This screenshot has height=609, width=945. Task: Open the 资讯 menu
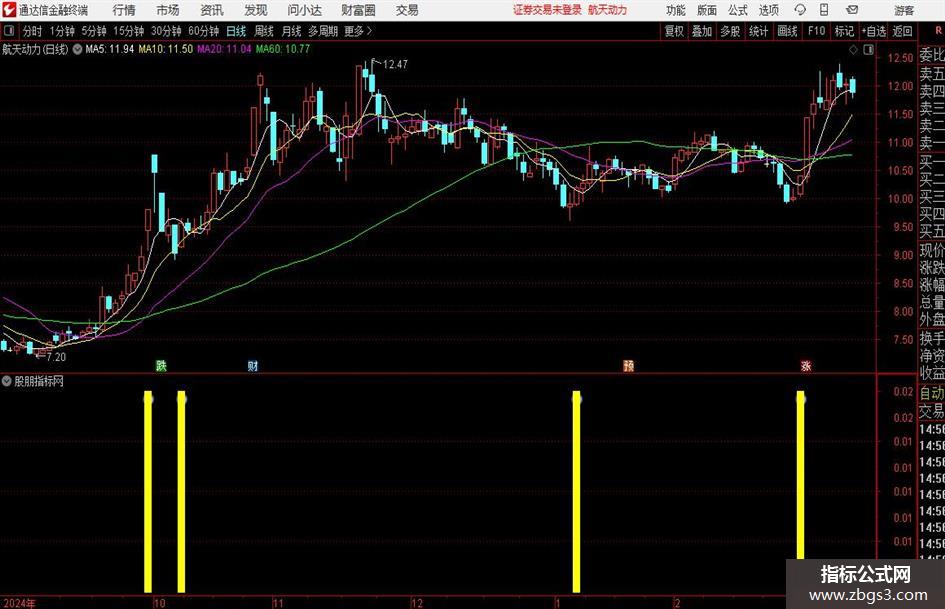(212, 10)
